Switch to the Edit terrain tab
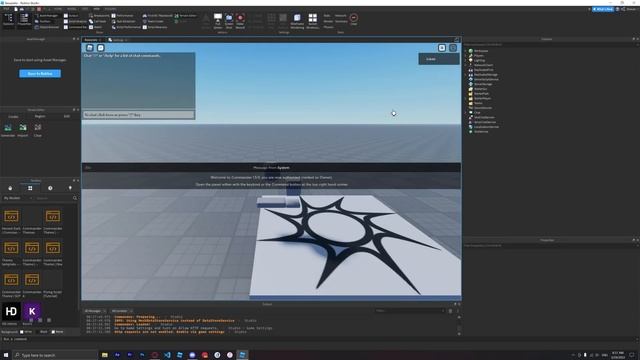The image size is (640, 360). pos(67,116)
